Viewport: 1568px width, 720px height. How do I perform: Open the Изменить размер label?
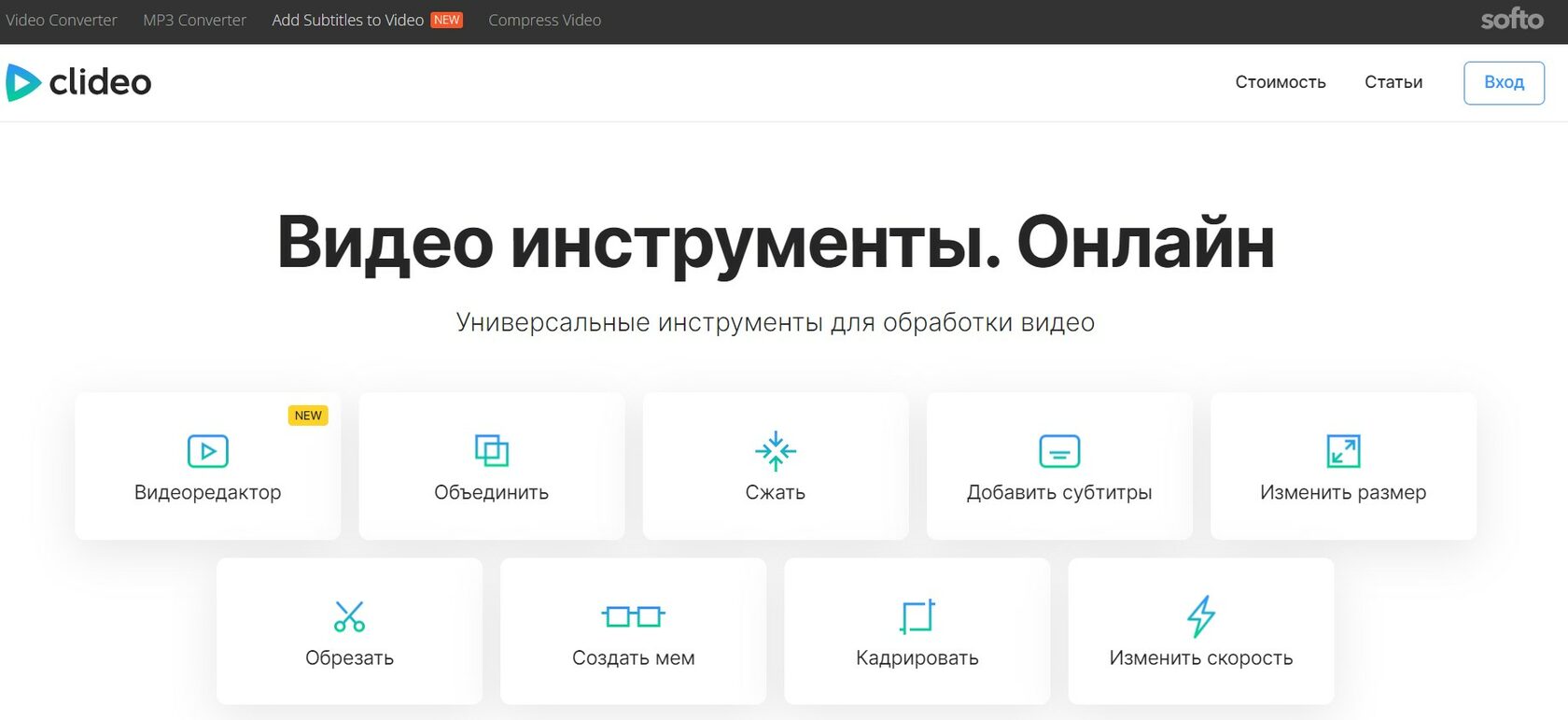point(1343,492)
